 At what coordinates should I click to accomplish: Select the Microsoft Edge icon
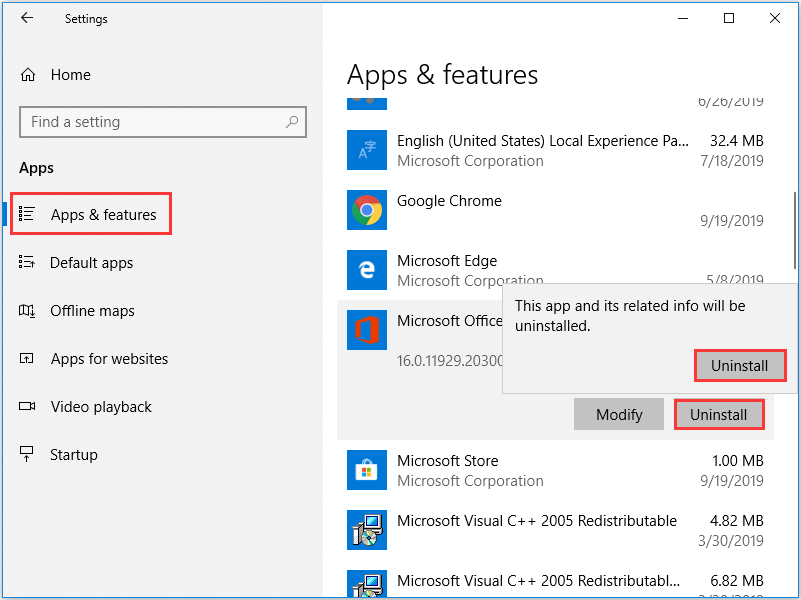tap(366, 270)
